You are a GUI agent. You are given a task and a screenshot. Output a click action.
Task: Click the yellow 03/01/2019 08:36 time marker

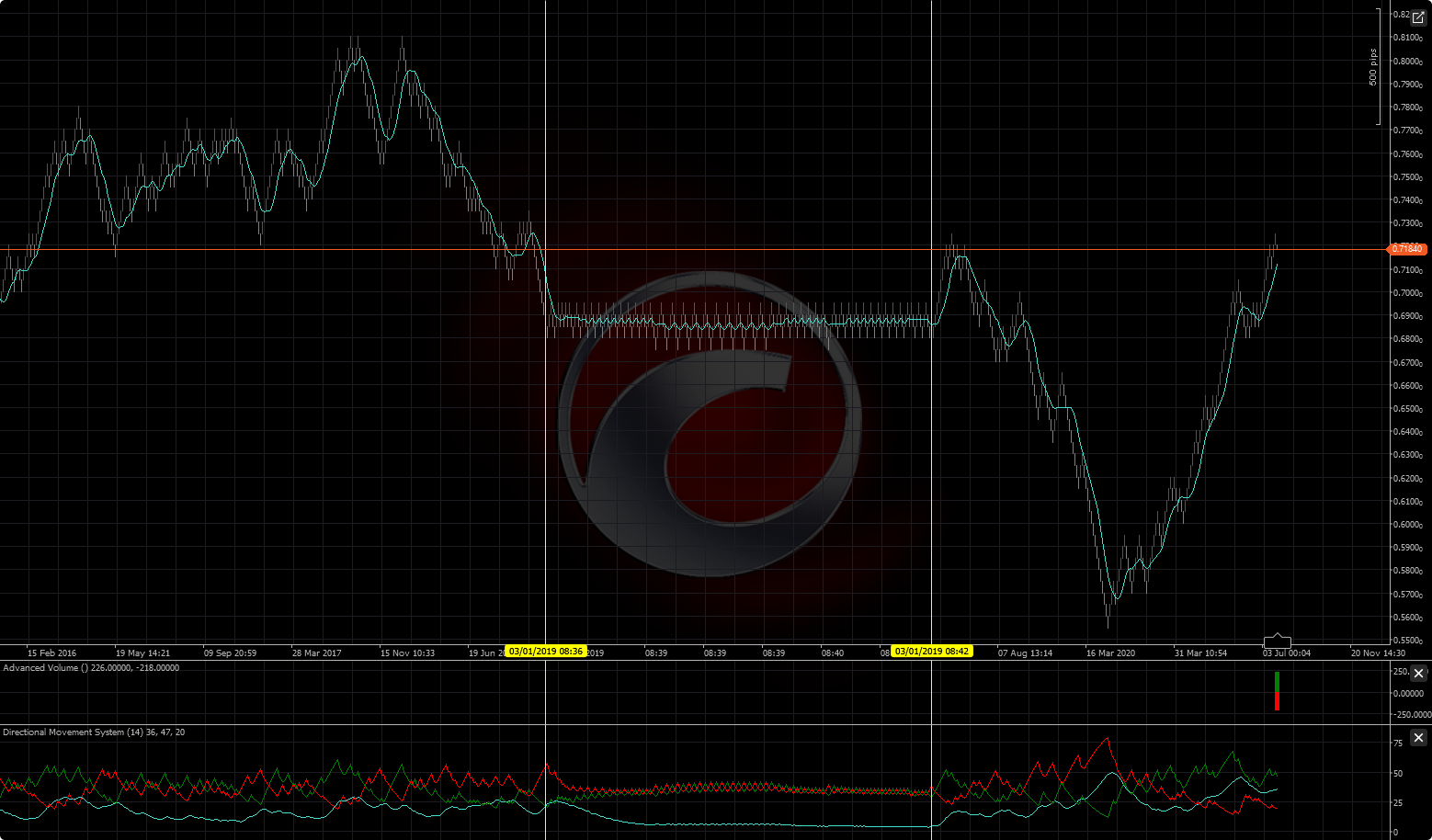pos(546,652)
